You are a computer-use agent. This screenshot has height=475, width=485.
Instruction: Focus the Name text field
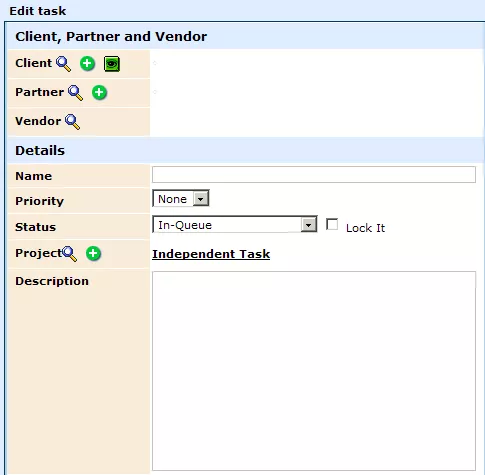pos(314,174)
